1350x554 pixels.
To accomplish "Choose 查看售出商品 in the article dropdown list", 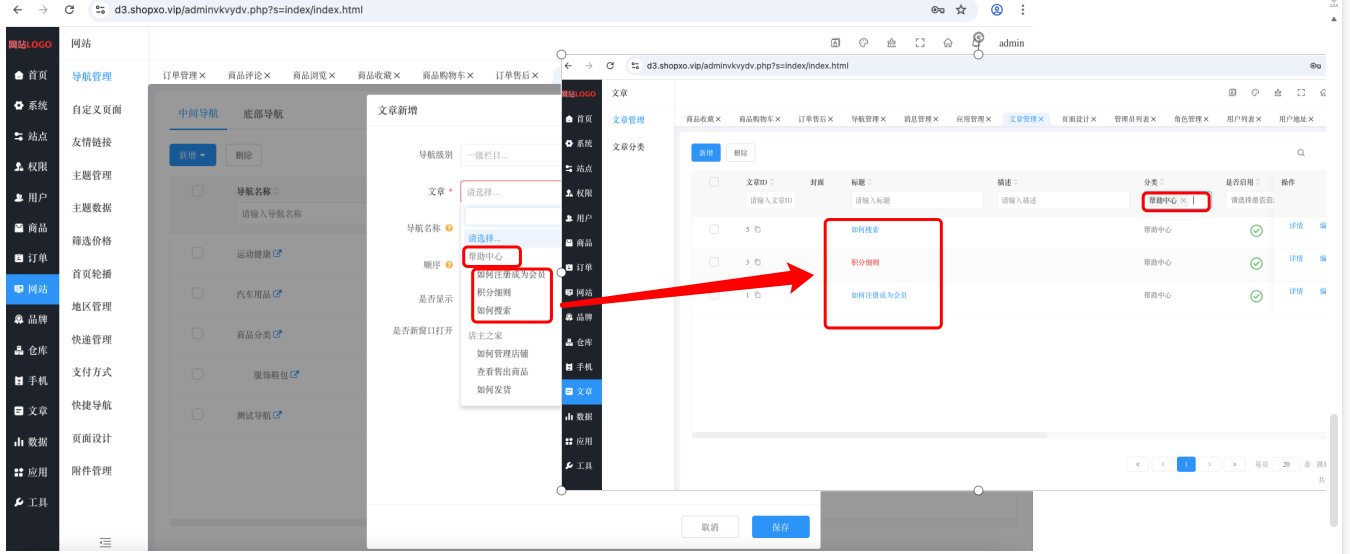I will pos(503,372).
